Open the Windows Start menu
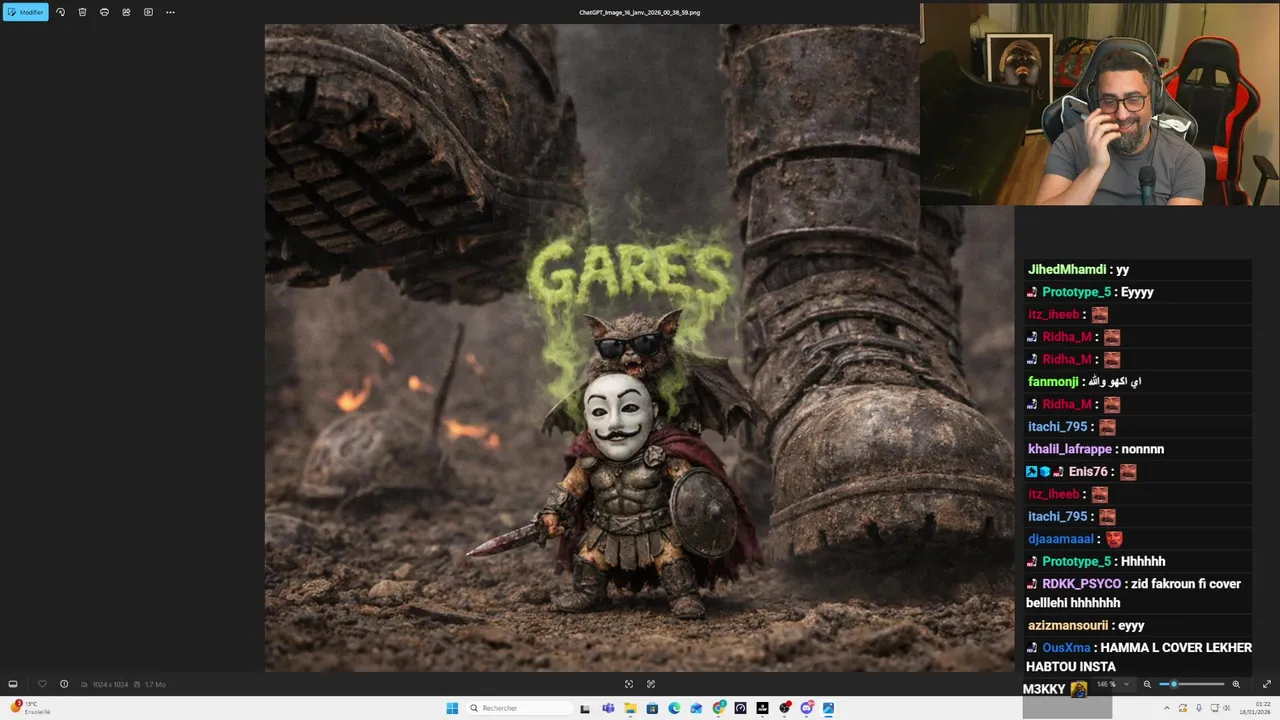Image resolution: width=1280 pixels, height=720 pixels. coord(452,708)
